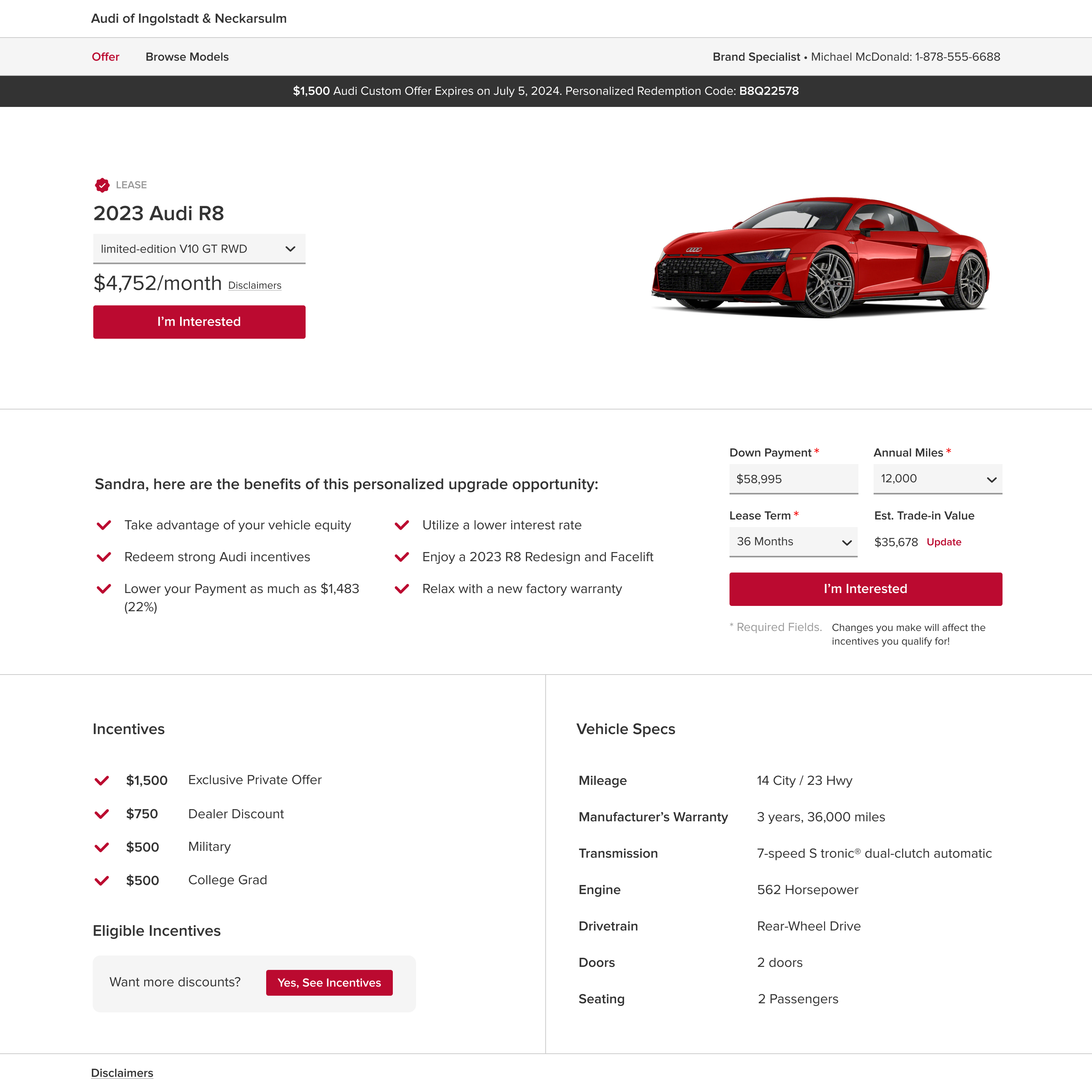Click checkmark beside Dealer Discount
Image resolution: width=1092 pixels, height=1092 pixels.
pyautogui.click(x=102, y=814)
